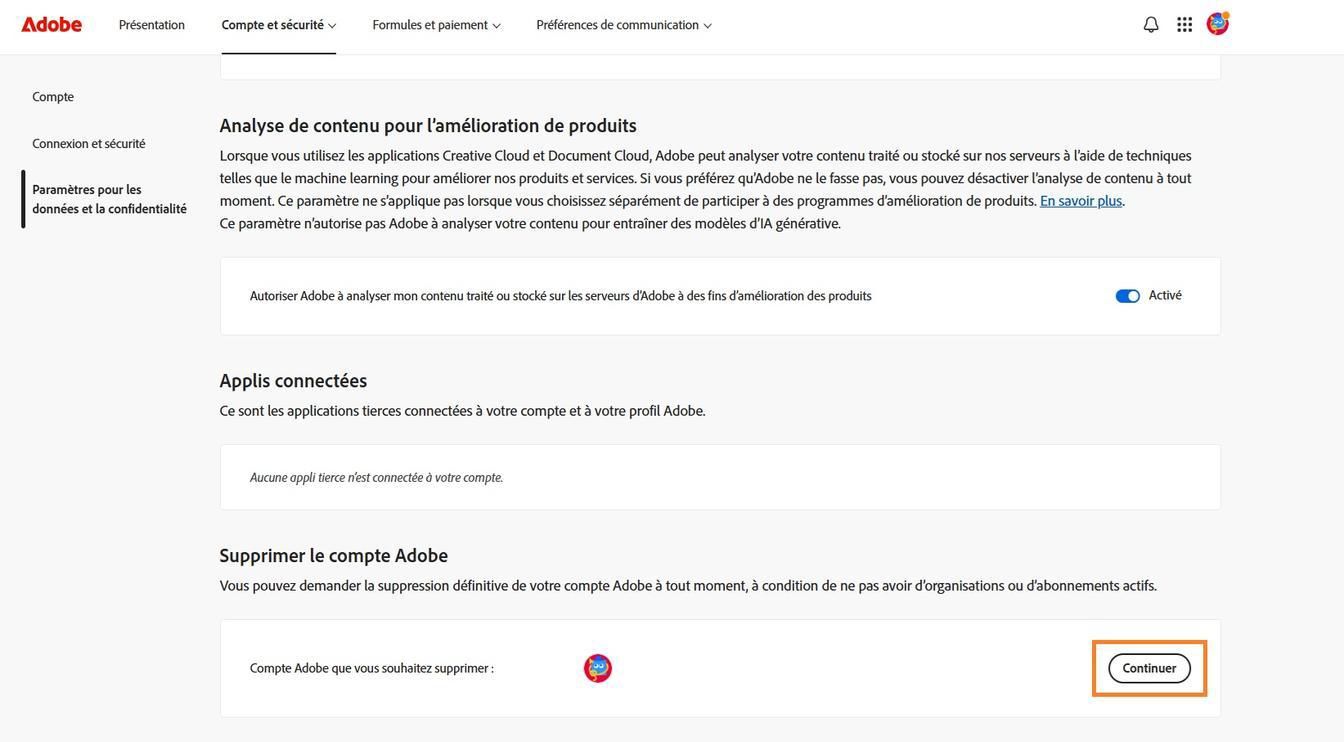Open the profile avatar menu
Screen dimensions: 1344x742
(x=1217, y=23)
